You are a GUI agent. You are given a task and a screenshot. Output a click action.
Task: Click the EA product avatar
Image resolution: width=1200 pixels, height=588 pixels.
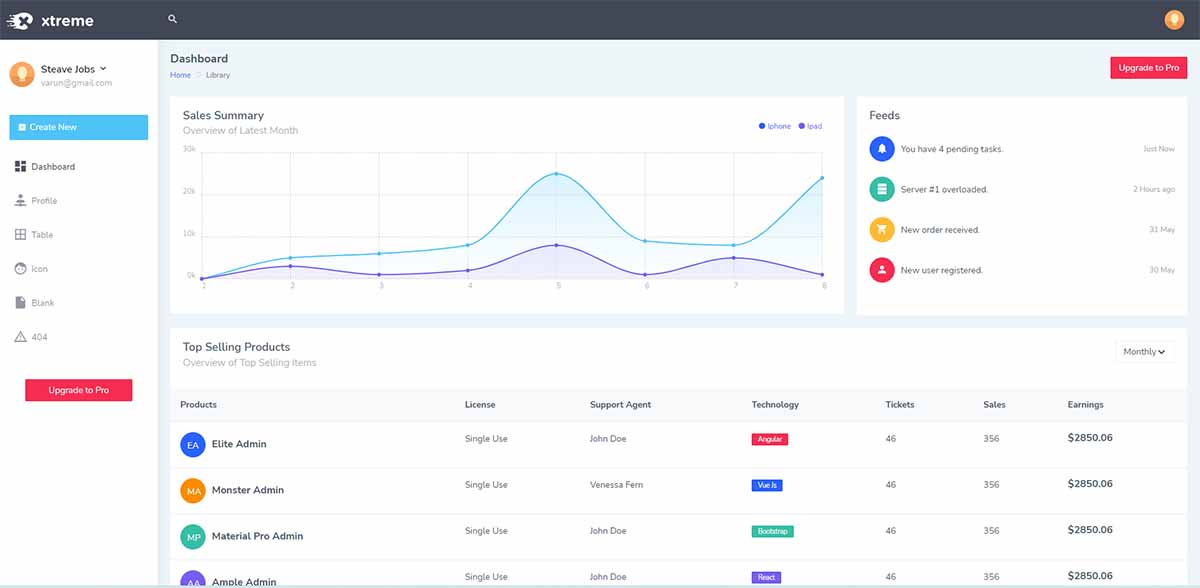193,444
